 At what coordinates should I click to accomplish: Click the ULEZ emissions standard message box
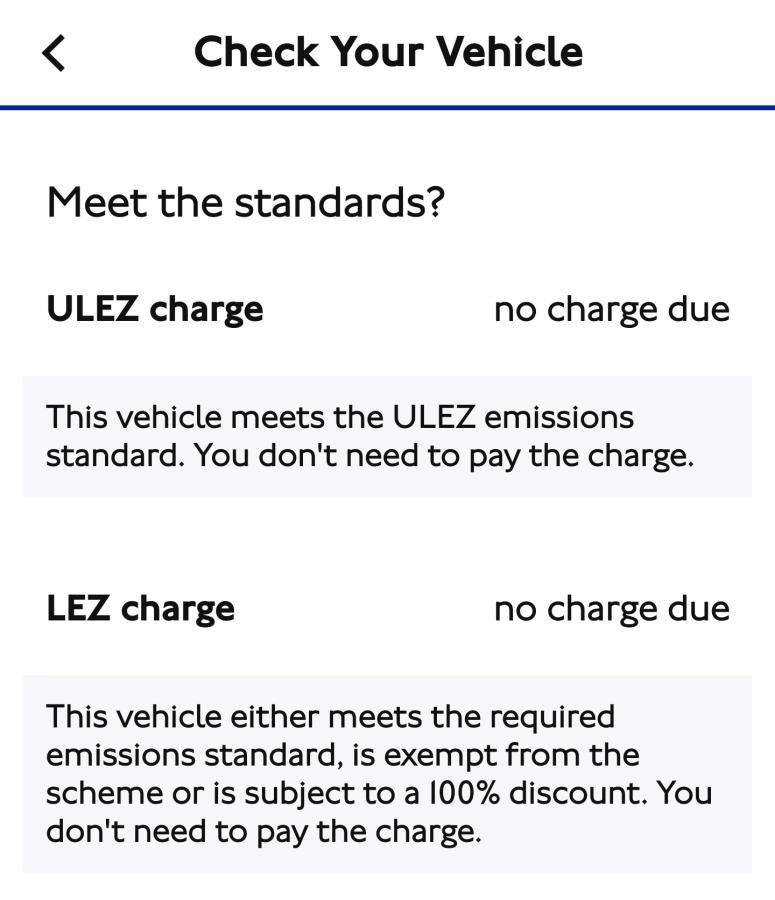point(387,436)
